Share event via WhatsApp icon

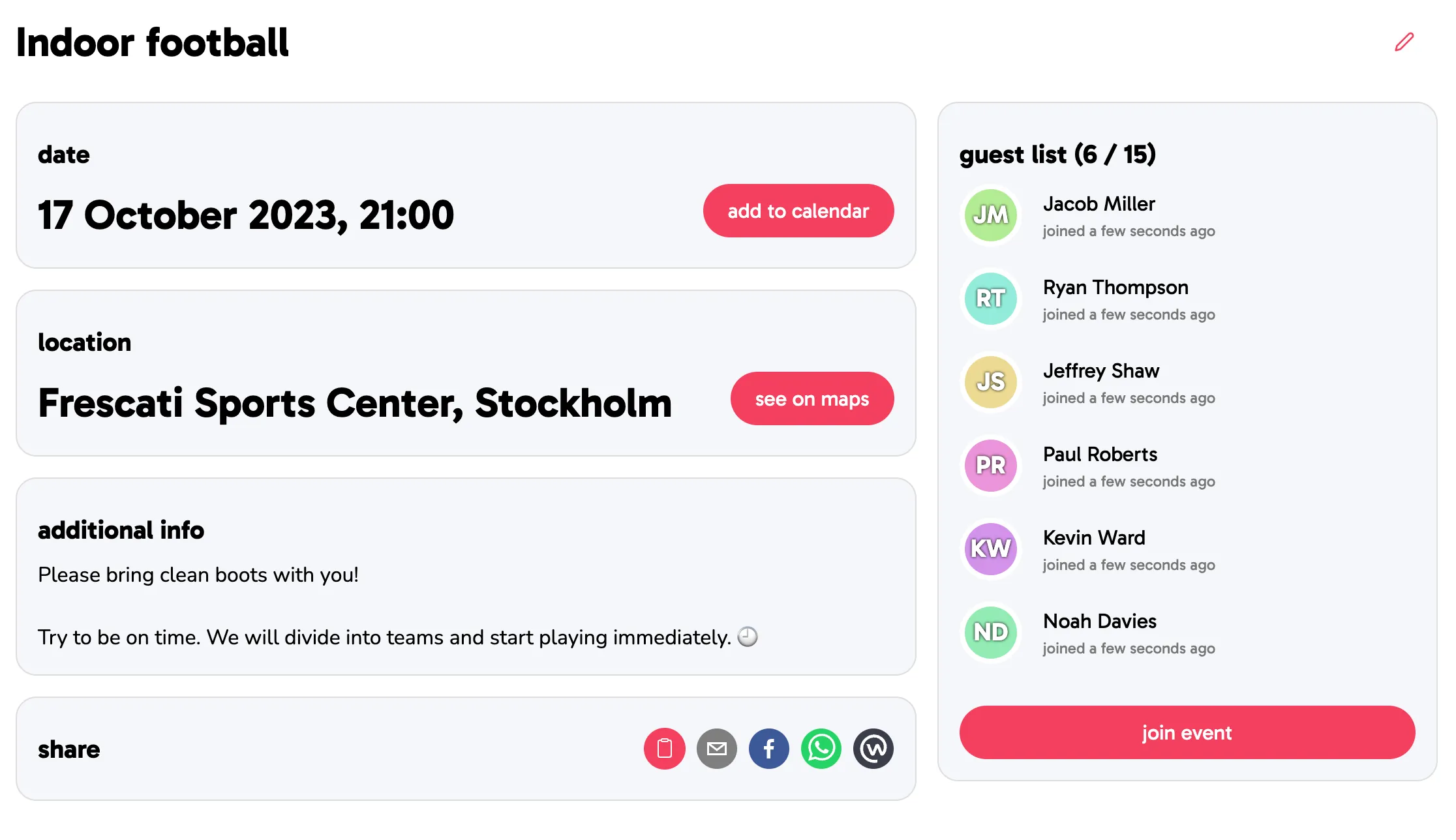(x=821, y=749)
